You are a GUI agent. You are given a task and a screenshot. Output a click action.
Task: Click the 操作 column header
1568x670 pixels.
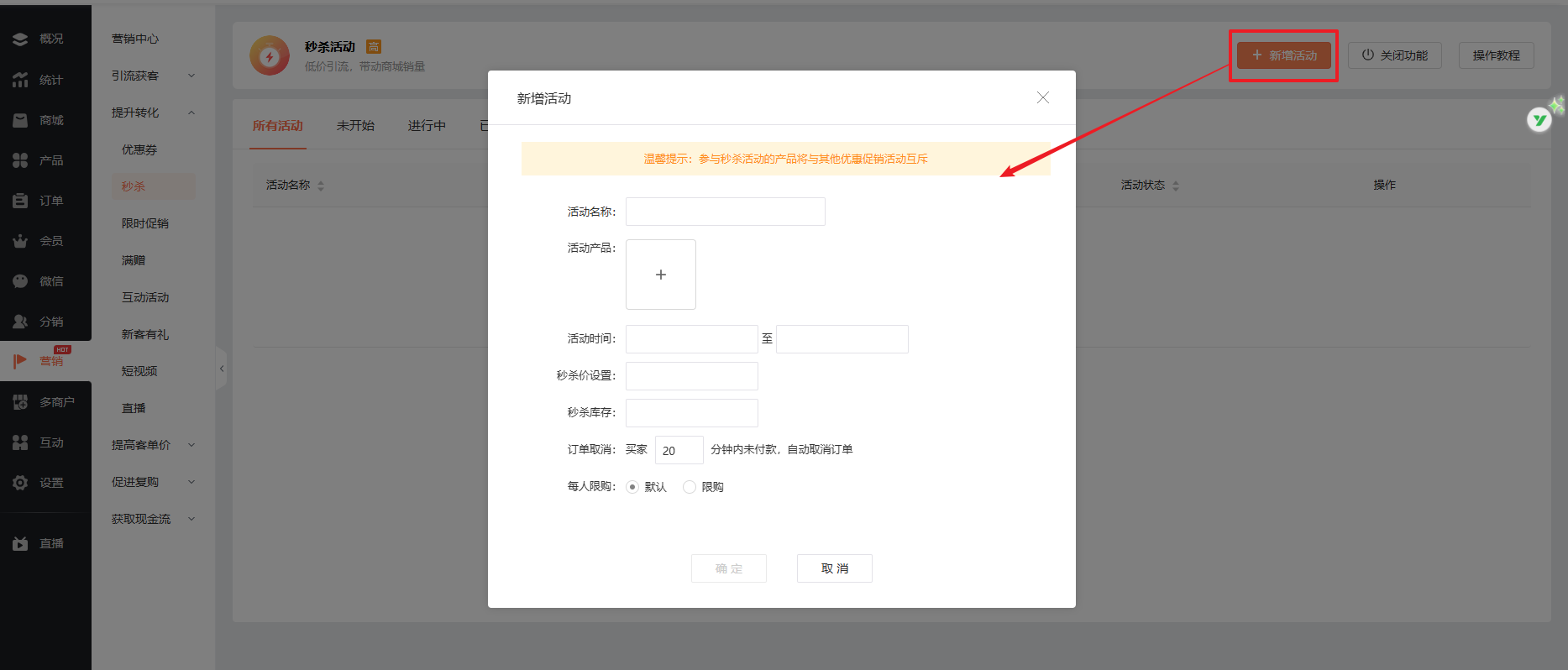click(1385, 185)
